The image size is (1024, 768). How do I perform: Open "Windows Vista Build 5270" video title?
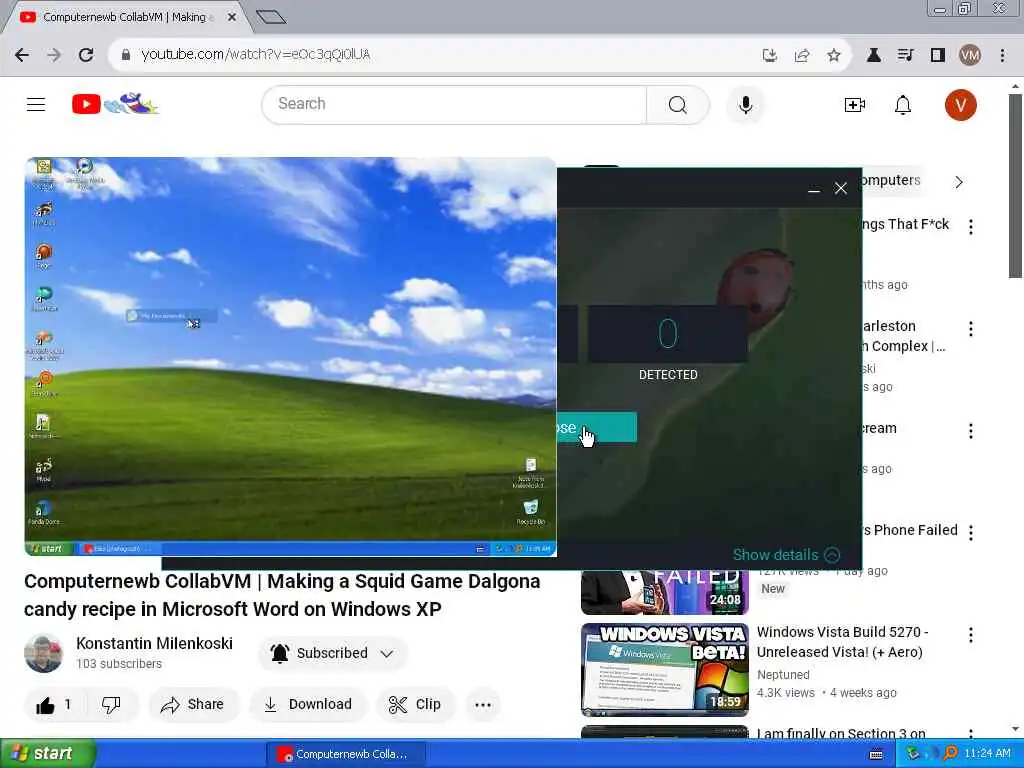click(842, 642)
